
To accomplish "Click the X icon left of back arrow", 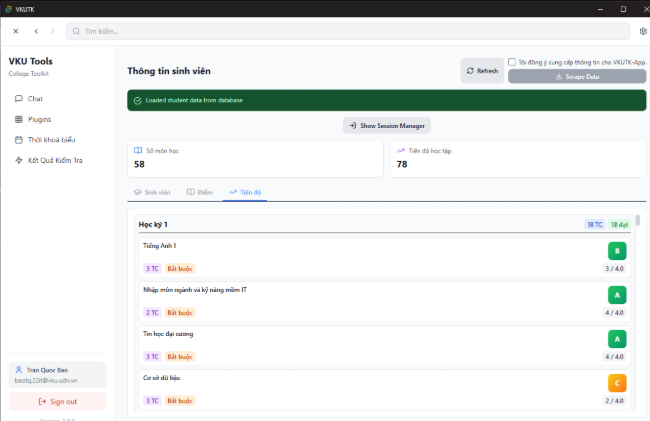I will pyautogui.click(x=16, y=31).
